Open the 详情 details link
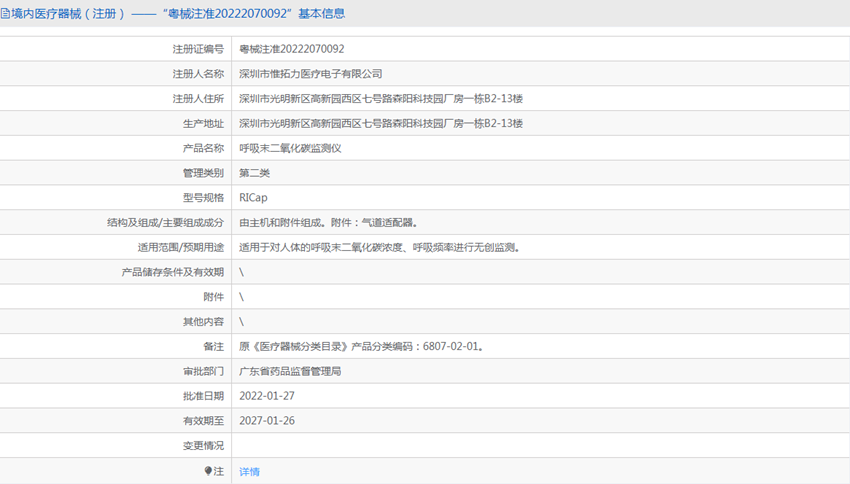Viewport: 850px width, 484px height. click(249, 472)
